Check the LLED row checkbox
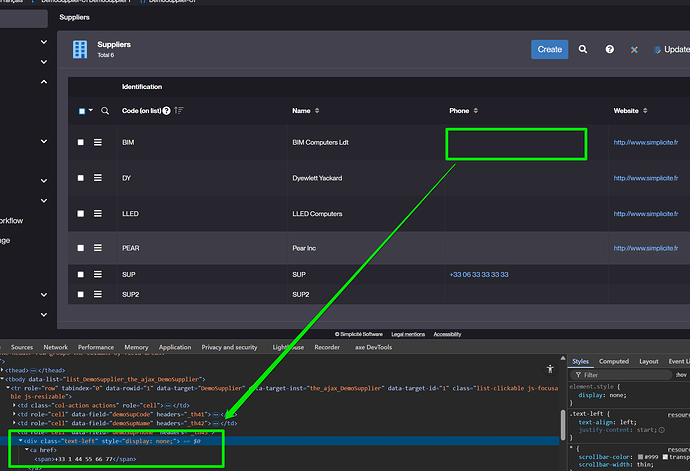The height and width of the screenshot is (471, 690). coord(81,212)
